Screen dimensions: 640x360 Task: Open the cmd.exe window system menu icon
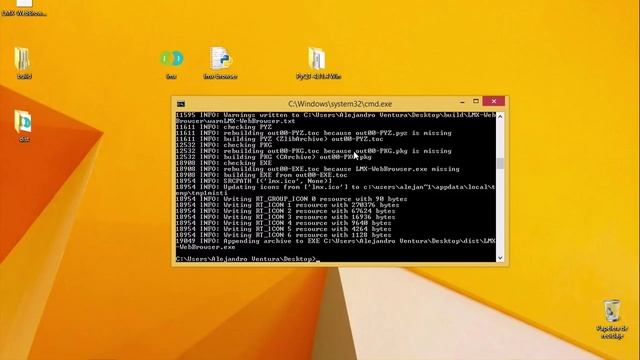pos(181,104)
